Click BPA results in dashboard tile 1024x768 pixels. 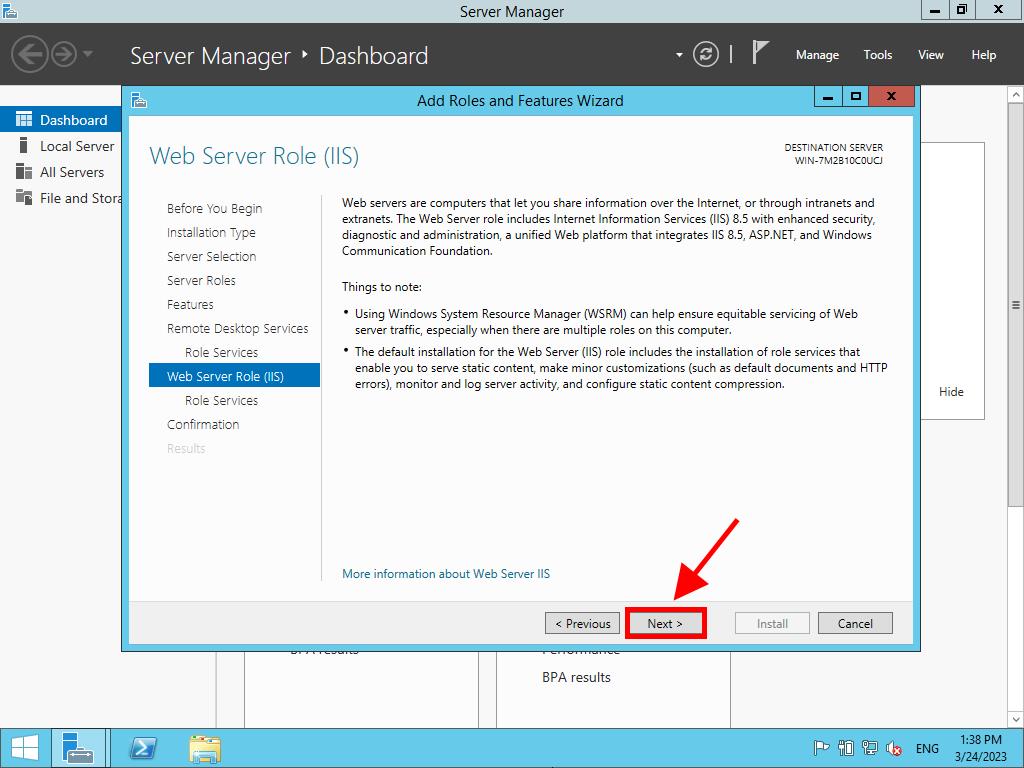576,677
